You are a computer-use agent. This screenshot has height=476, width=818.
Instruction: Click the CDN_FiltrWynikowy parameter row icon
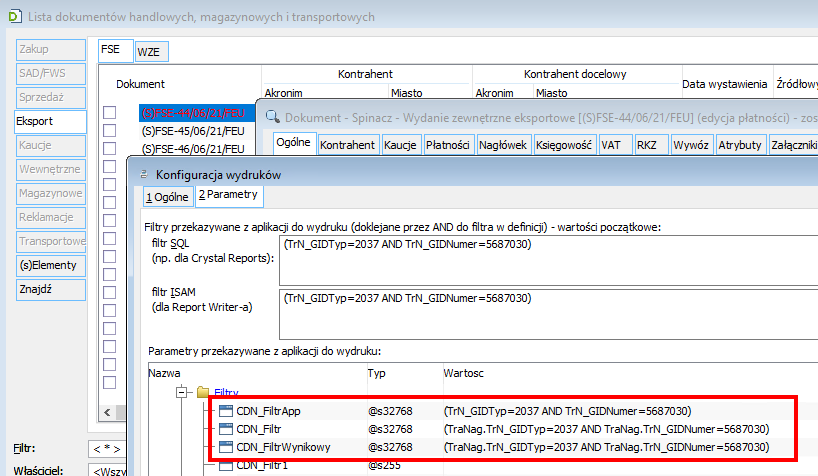pos(225,447)
